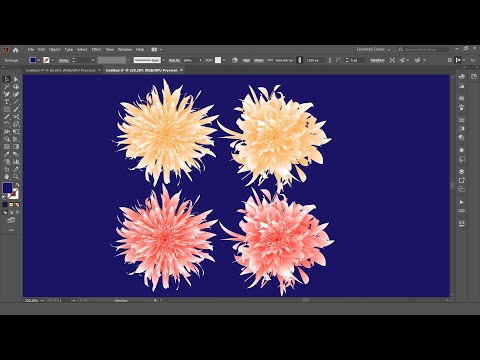Toggle constrain width and height proportions

pos(299,60)
